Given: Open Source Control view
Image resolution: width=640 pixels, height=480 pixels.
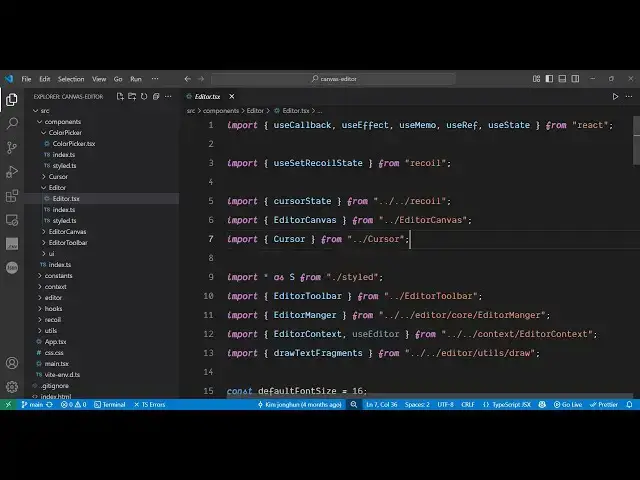Looking at the screenshot, I should pyautogui.click(x=12, y=147).
